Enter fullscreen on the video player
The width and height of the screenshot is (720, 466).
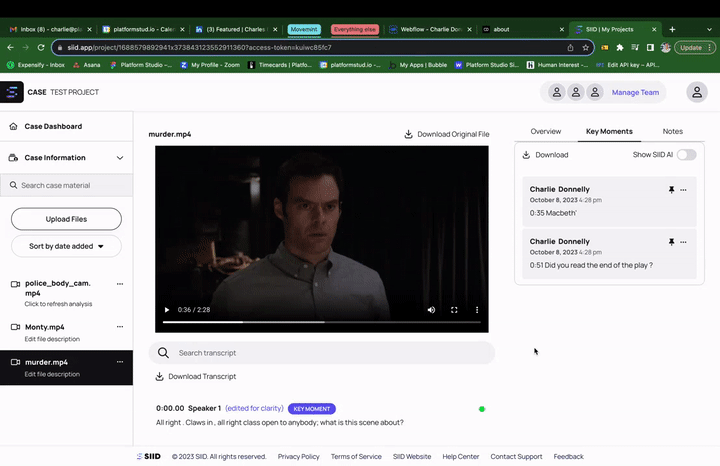point(454,310)
